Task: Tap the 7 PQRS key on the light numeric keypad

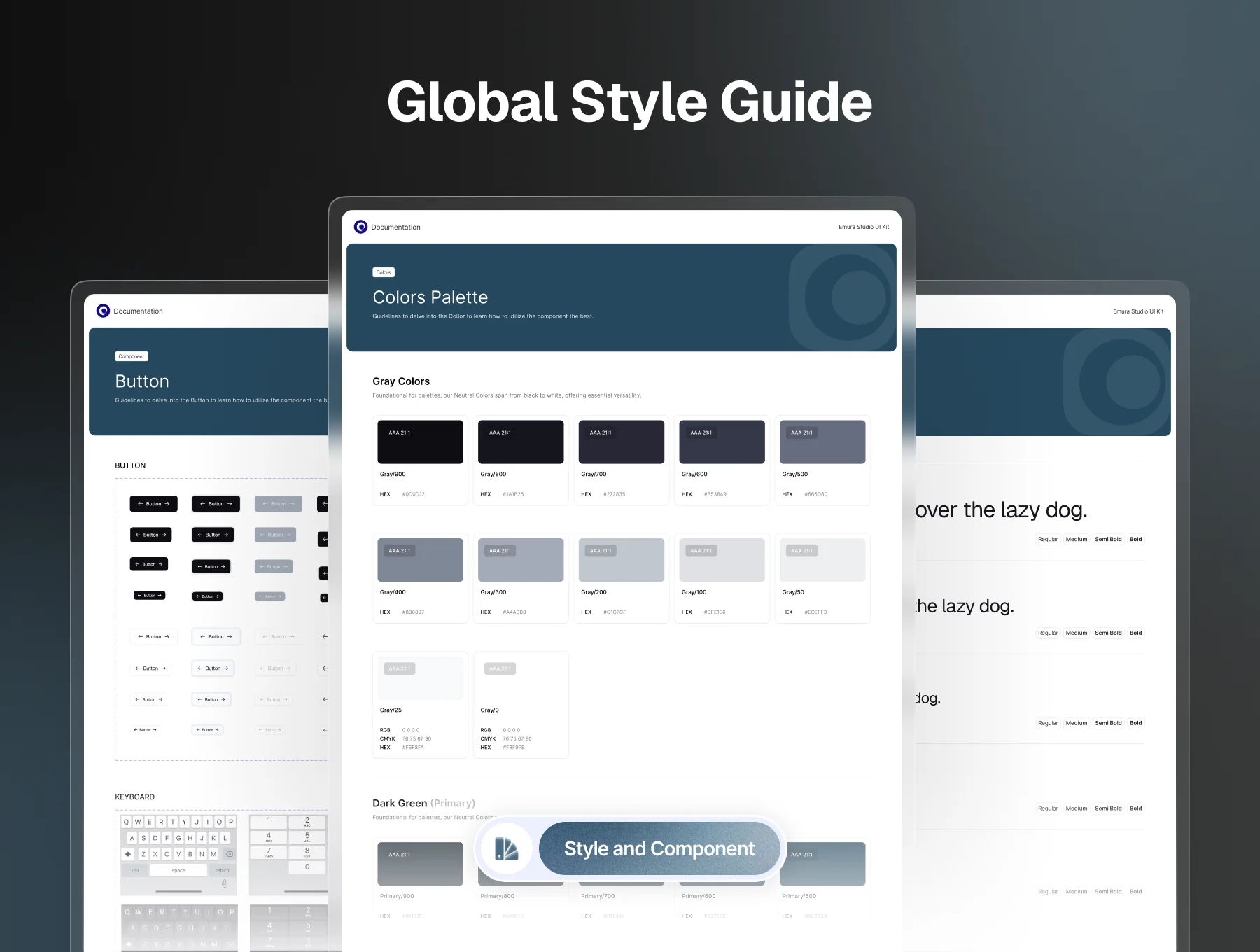Action: [269, 852]
